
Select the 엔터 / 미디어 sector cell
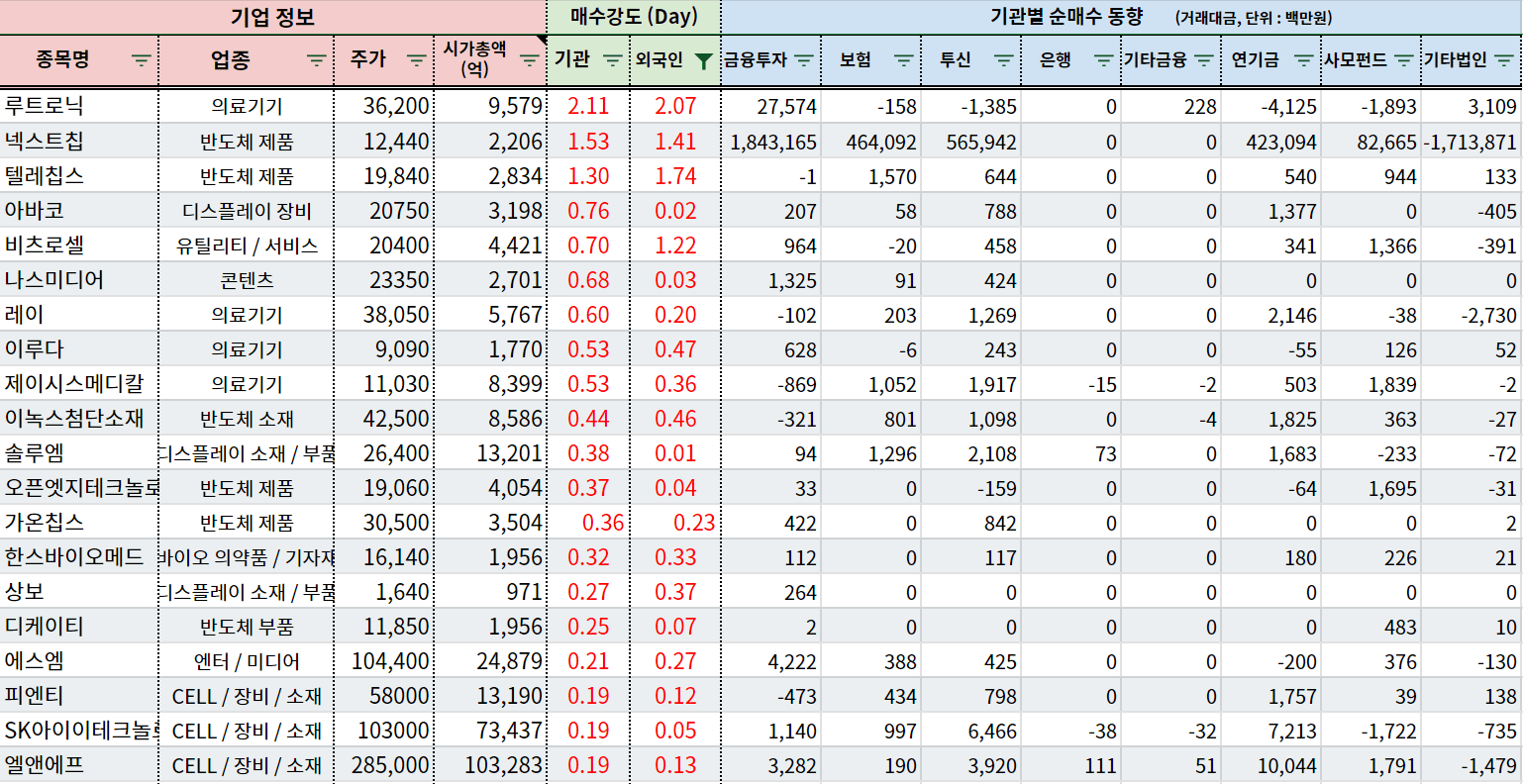[x=247, y=660]
